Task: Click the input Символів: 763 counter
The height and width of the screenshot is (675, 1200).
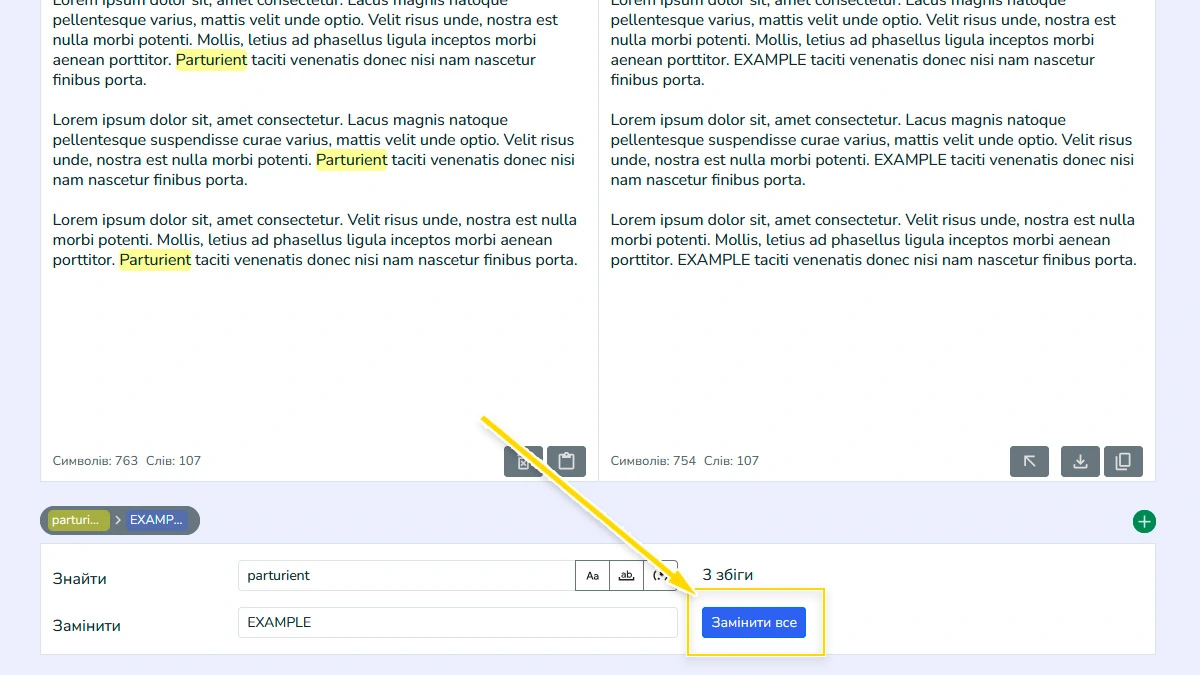Action: tap(95, 461)
